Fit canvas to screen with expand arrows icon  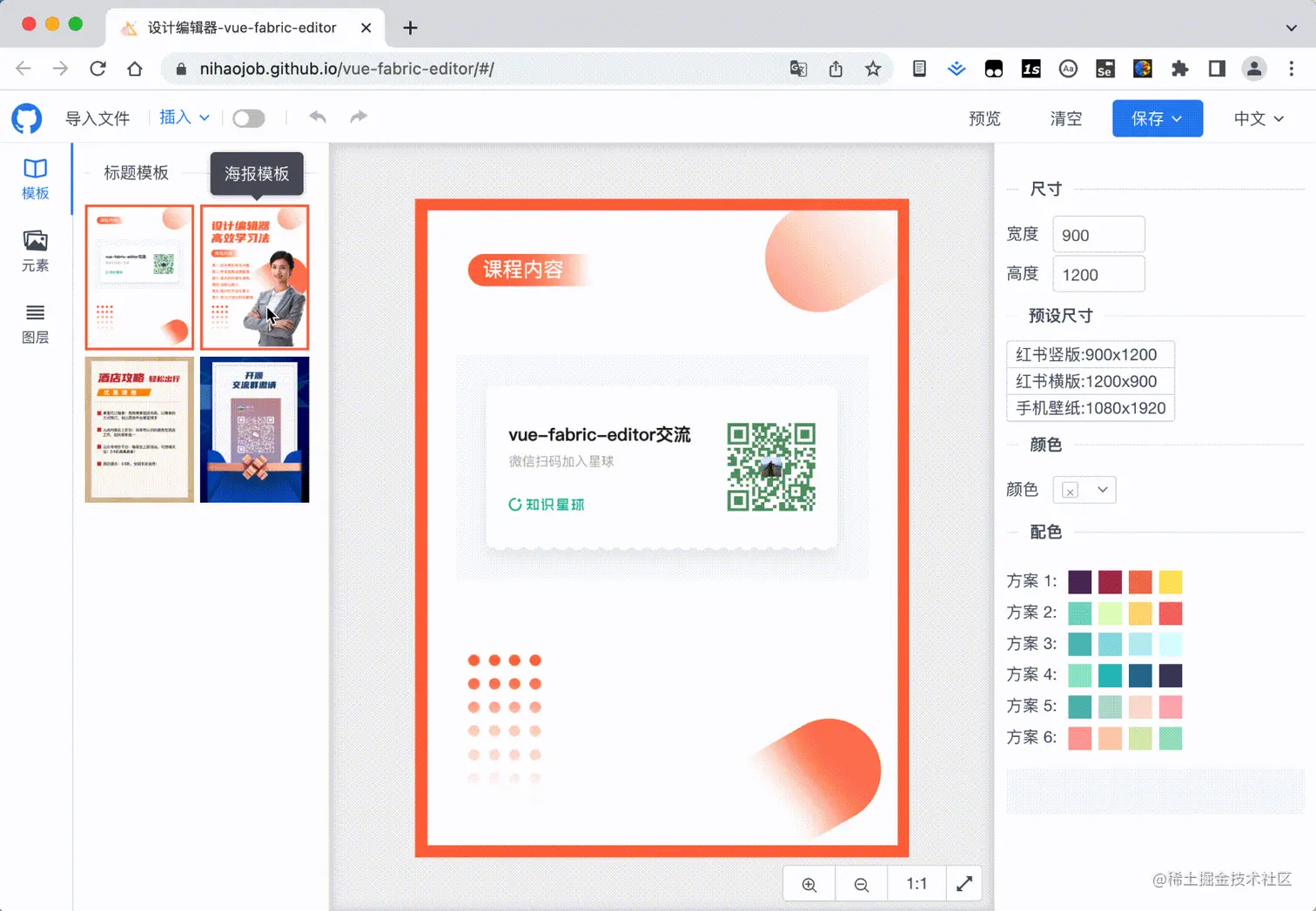pyautogui.click(x=964, y=884)
